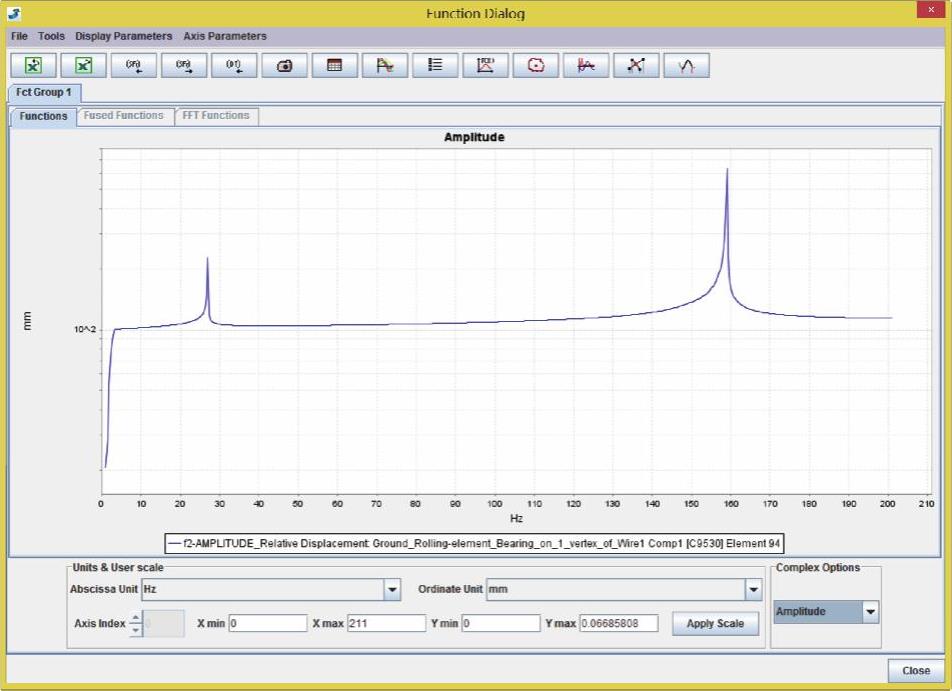Open the Tools menu

pos(51,36)
